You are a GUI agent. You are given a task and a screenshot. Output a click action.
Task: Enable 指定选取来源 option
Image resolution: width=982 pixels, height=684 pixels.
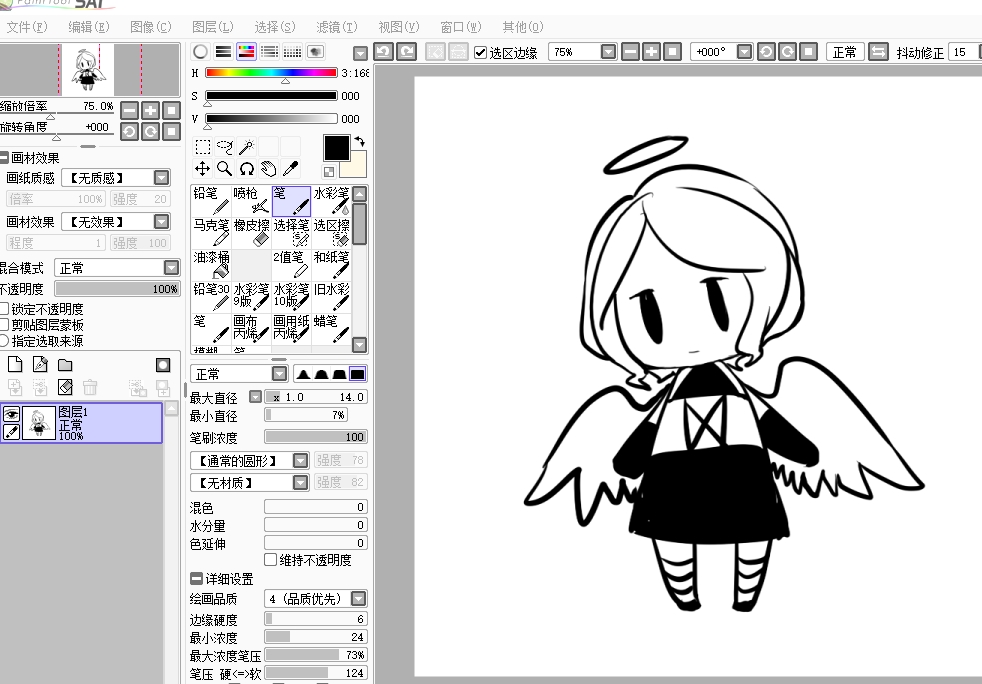4,341
